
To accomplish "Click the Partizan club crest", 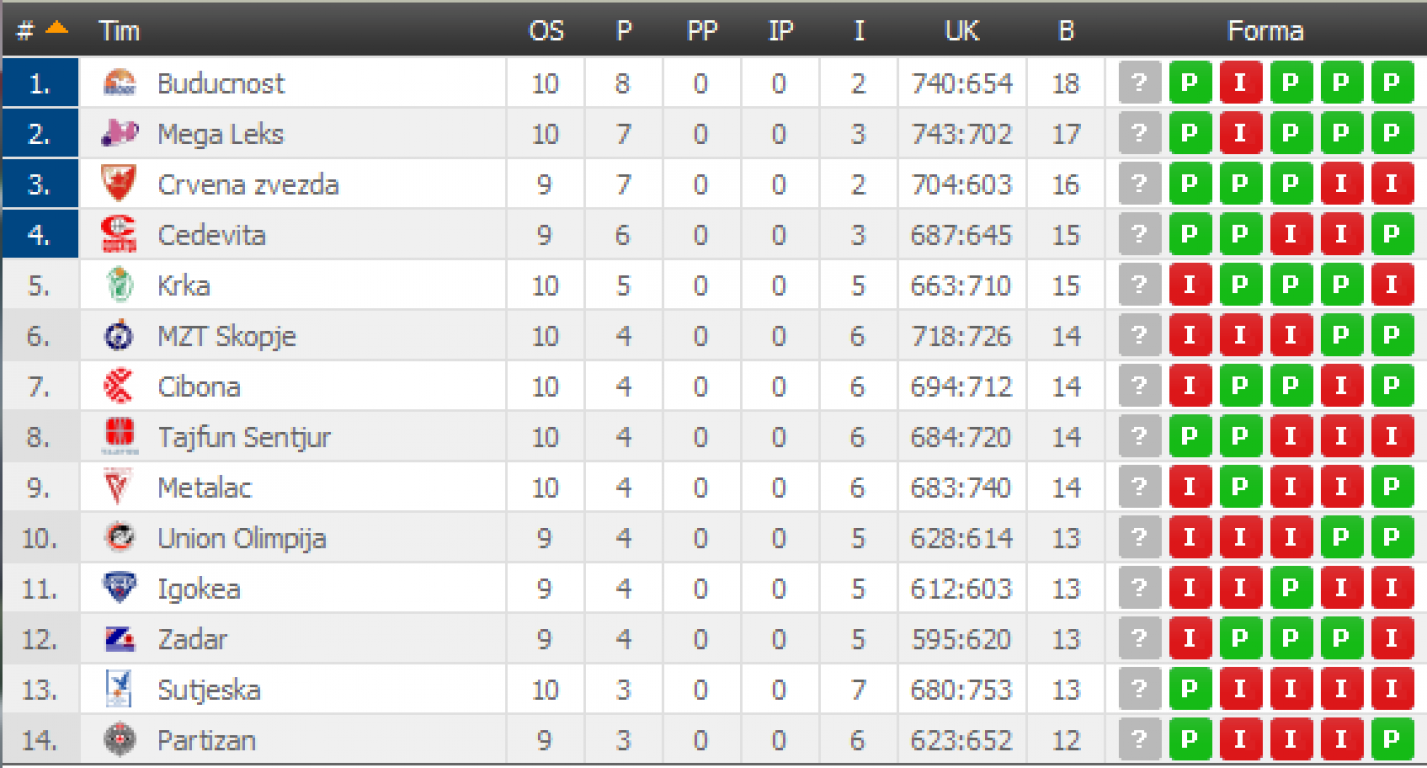I will [120, 740].
